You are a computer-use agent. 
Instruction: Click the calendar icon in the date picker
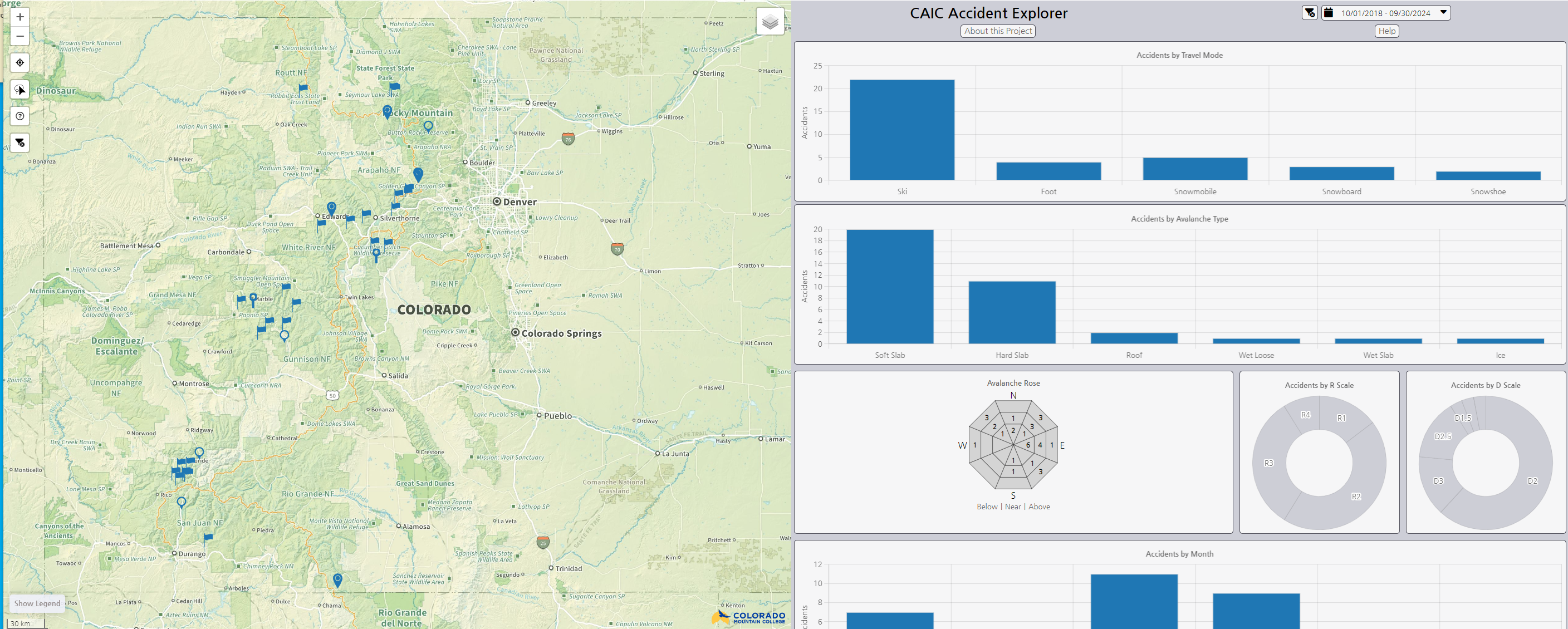(x=1329, y=12)
